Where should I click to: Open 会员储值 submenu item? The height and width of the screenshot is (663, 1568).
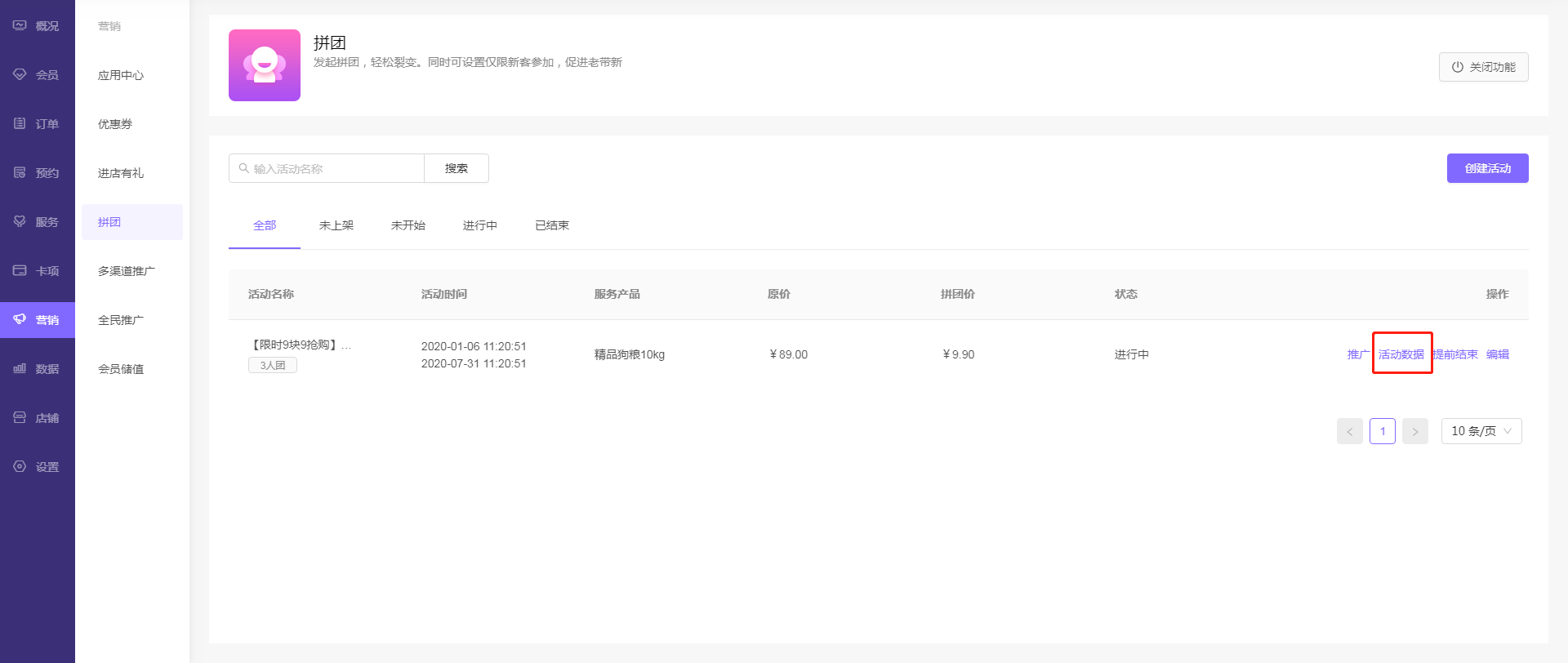[x=121, y=369]
